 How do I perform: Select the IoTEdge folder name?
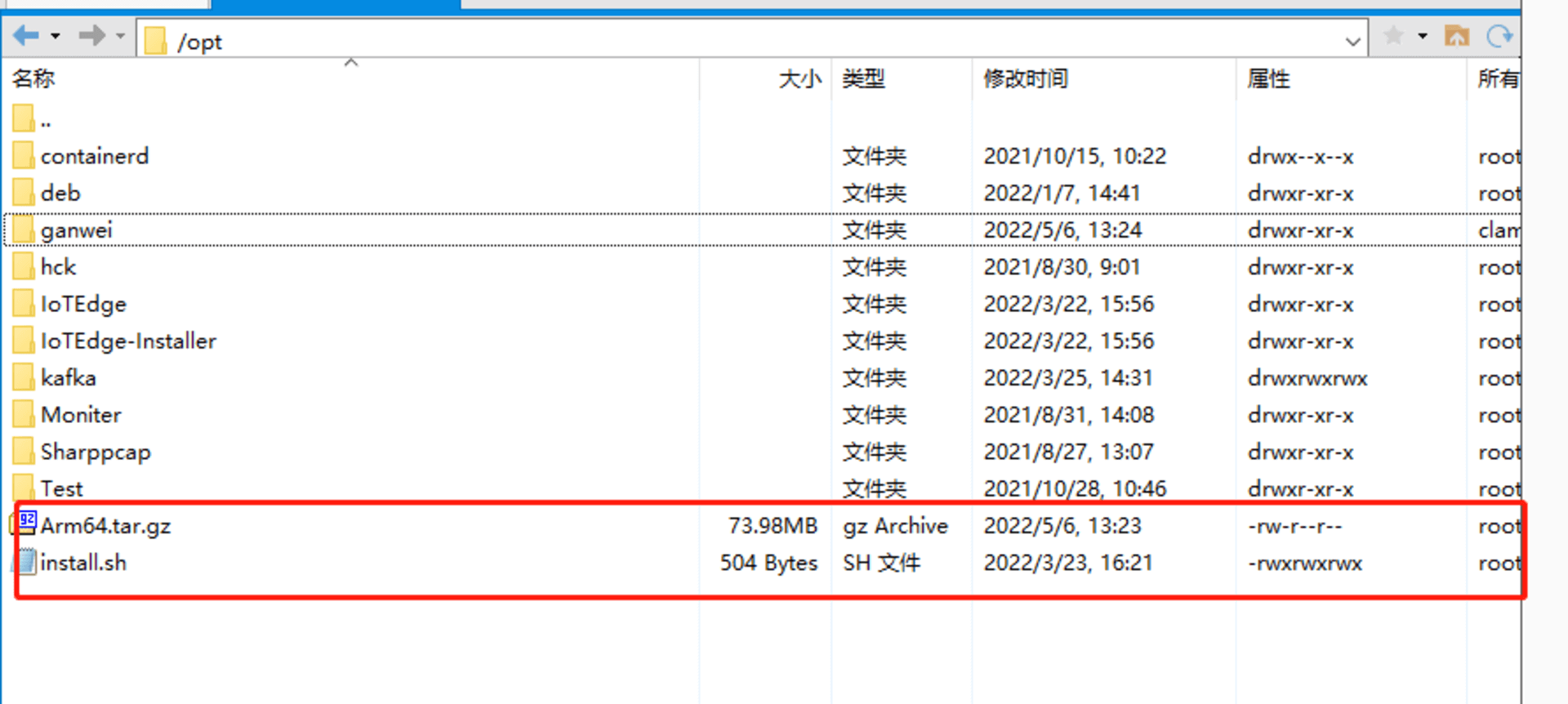pyautogui.click(x=83, y=305)
